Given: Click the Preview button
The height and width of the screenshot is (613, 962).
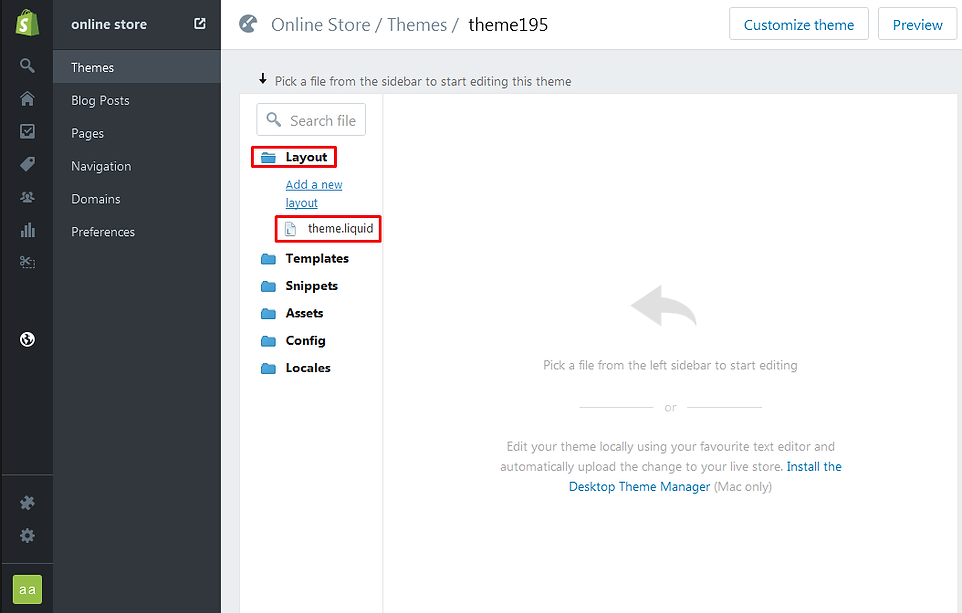Looking at the screenshot, I should click(917, 24).
